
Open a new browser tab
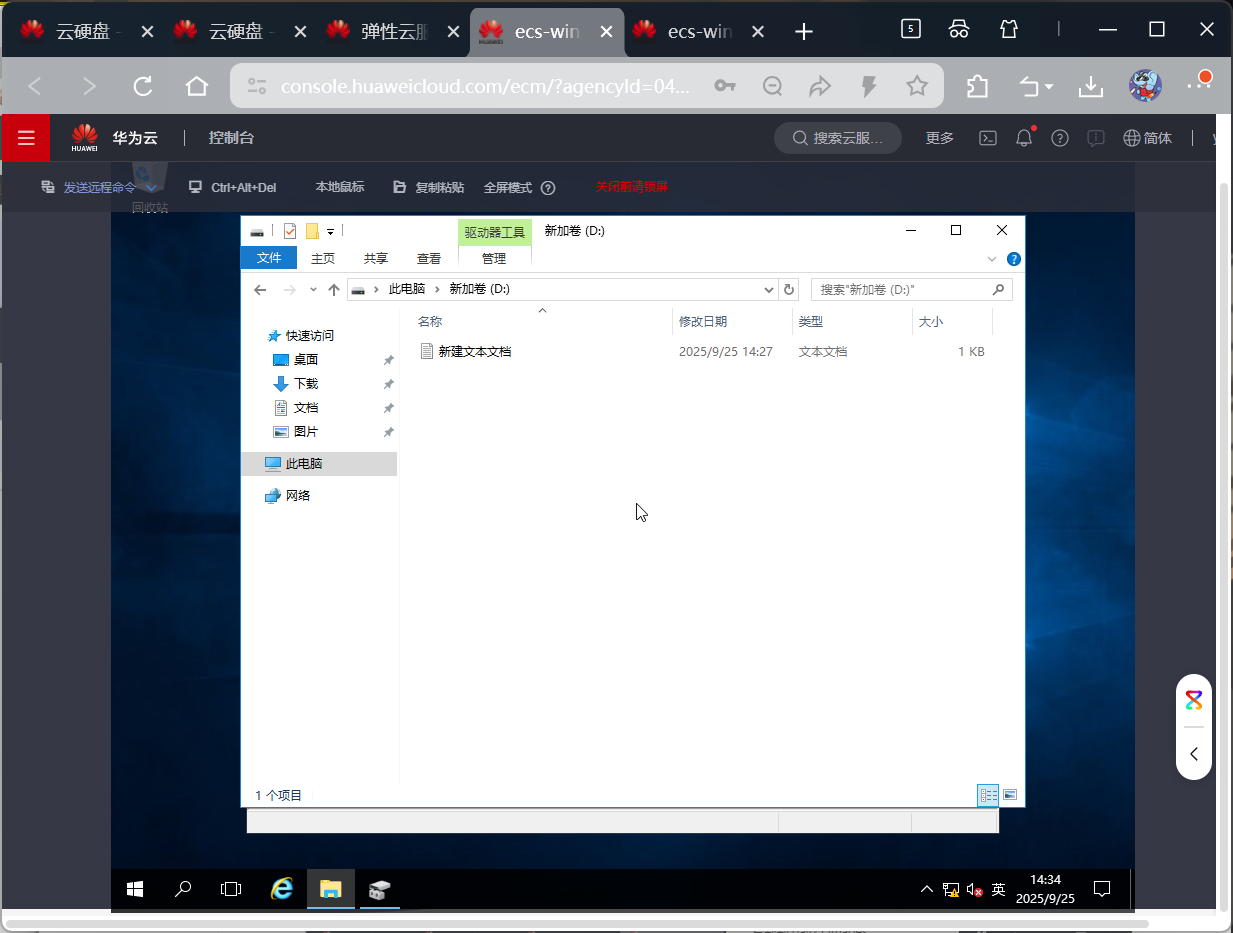(x=803, y=32)
